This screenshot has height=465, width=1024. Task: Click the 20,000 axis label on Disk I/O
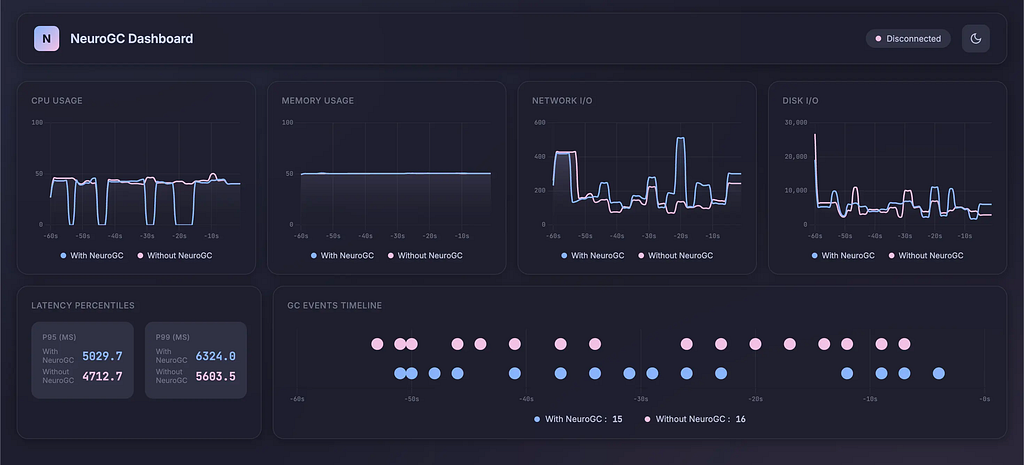coord(795,156)
